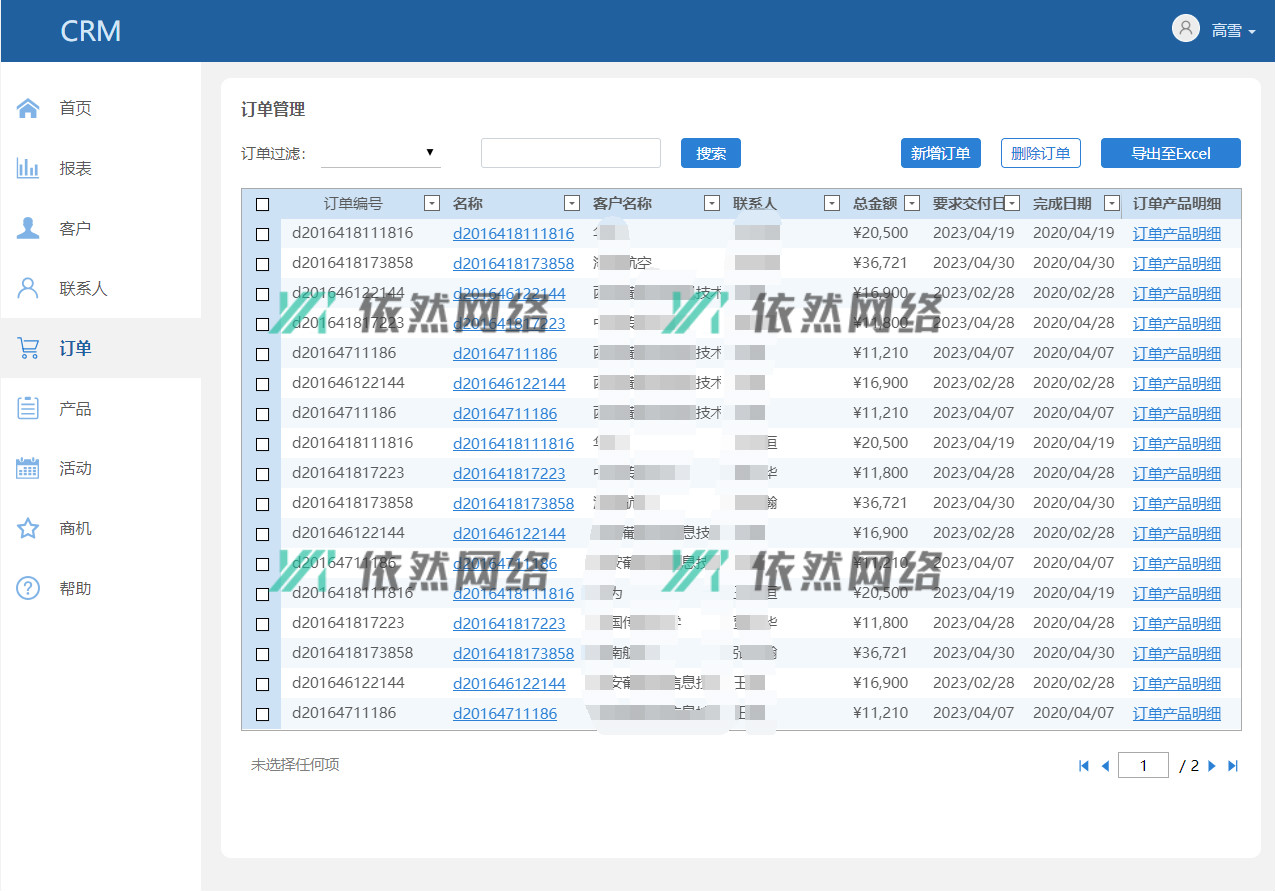The image size is (1275, 891).
Task: Focus the order search text field
Action: click(570, 153)
